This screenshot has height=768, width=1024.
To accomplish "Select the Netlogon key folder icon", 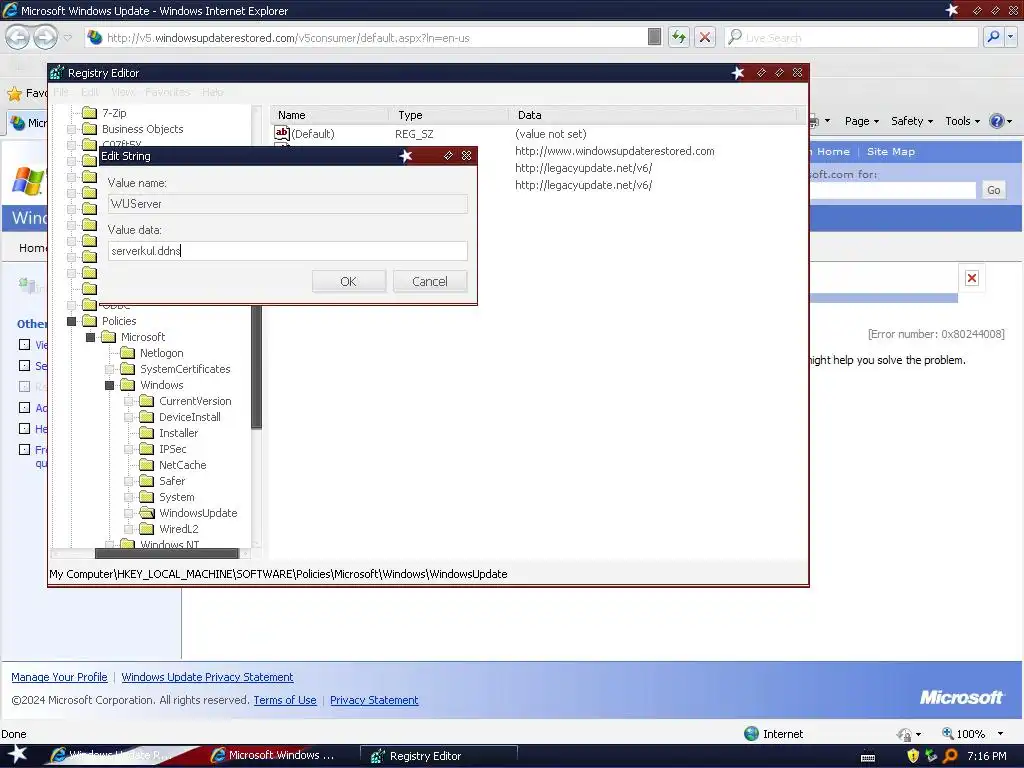I will click(x=128, y=353).
